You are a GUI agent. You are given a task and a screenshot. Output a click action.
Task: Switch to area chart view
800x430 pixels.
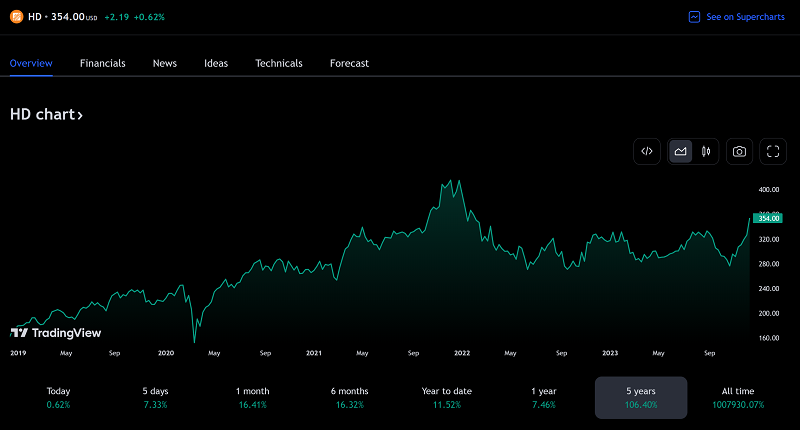coord(680,151)
